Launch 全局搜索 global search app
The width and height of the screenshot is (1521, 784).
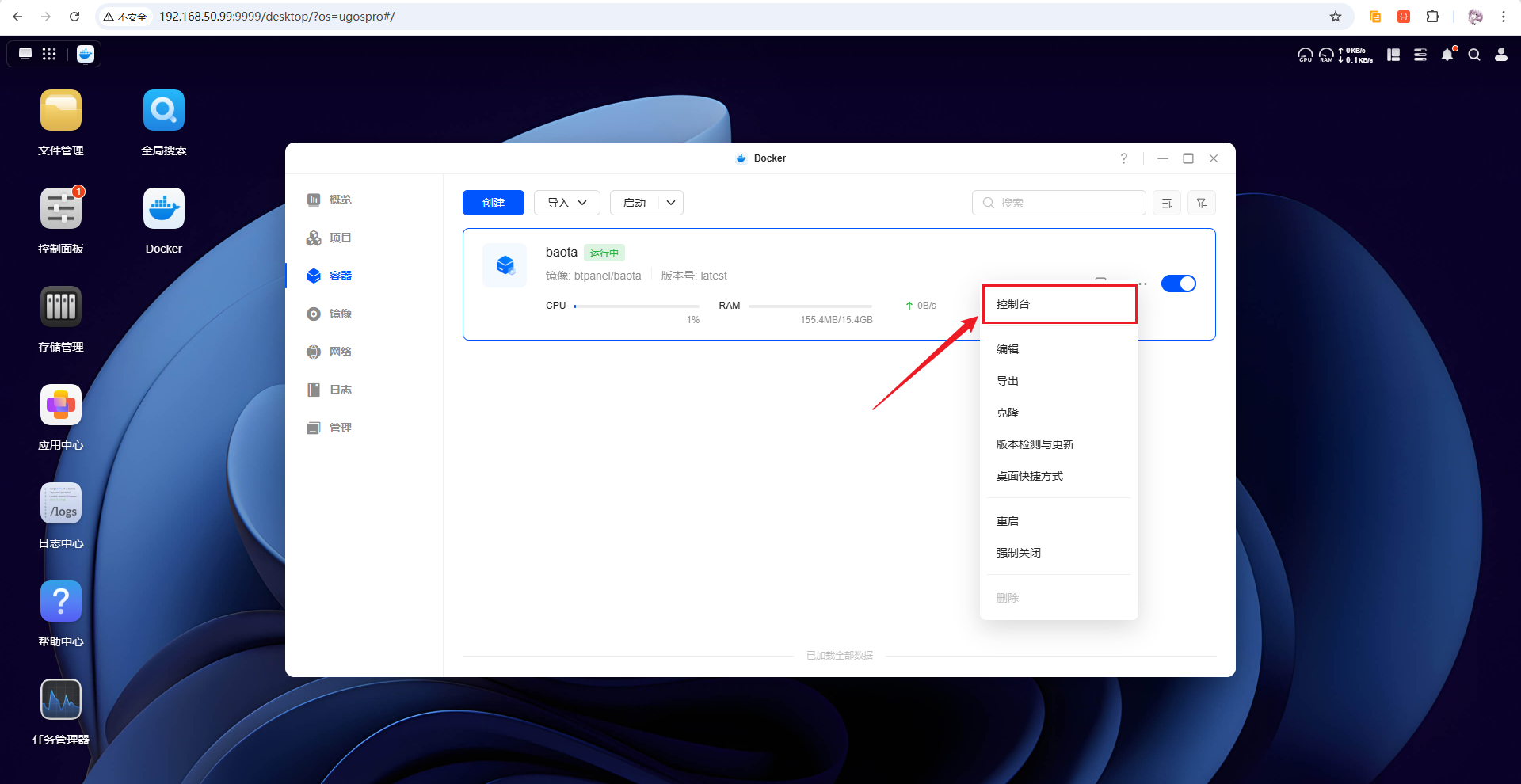[x=163, y=111]
